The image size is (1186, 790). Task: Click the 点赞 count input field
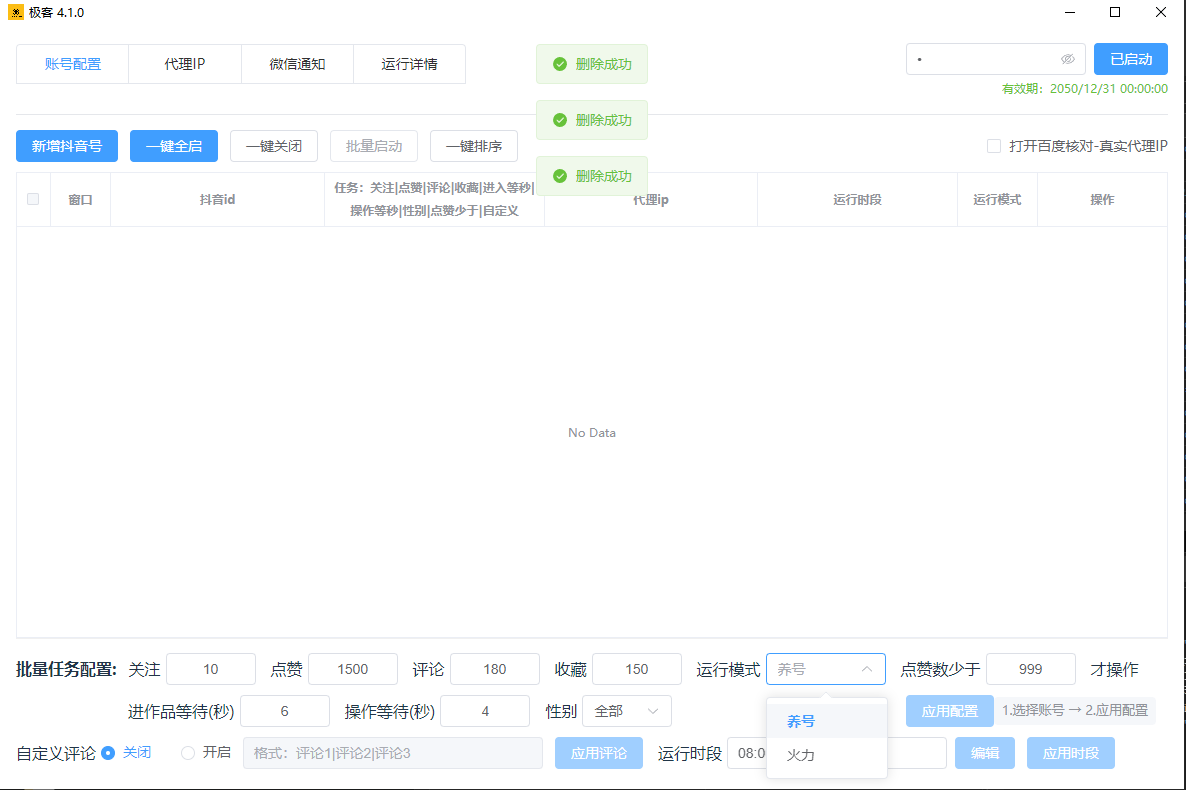tap(352, 669)
